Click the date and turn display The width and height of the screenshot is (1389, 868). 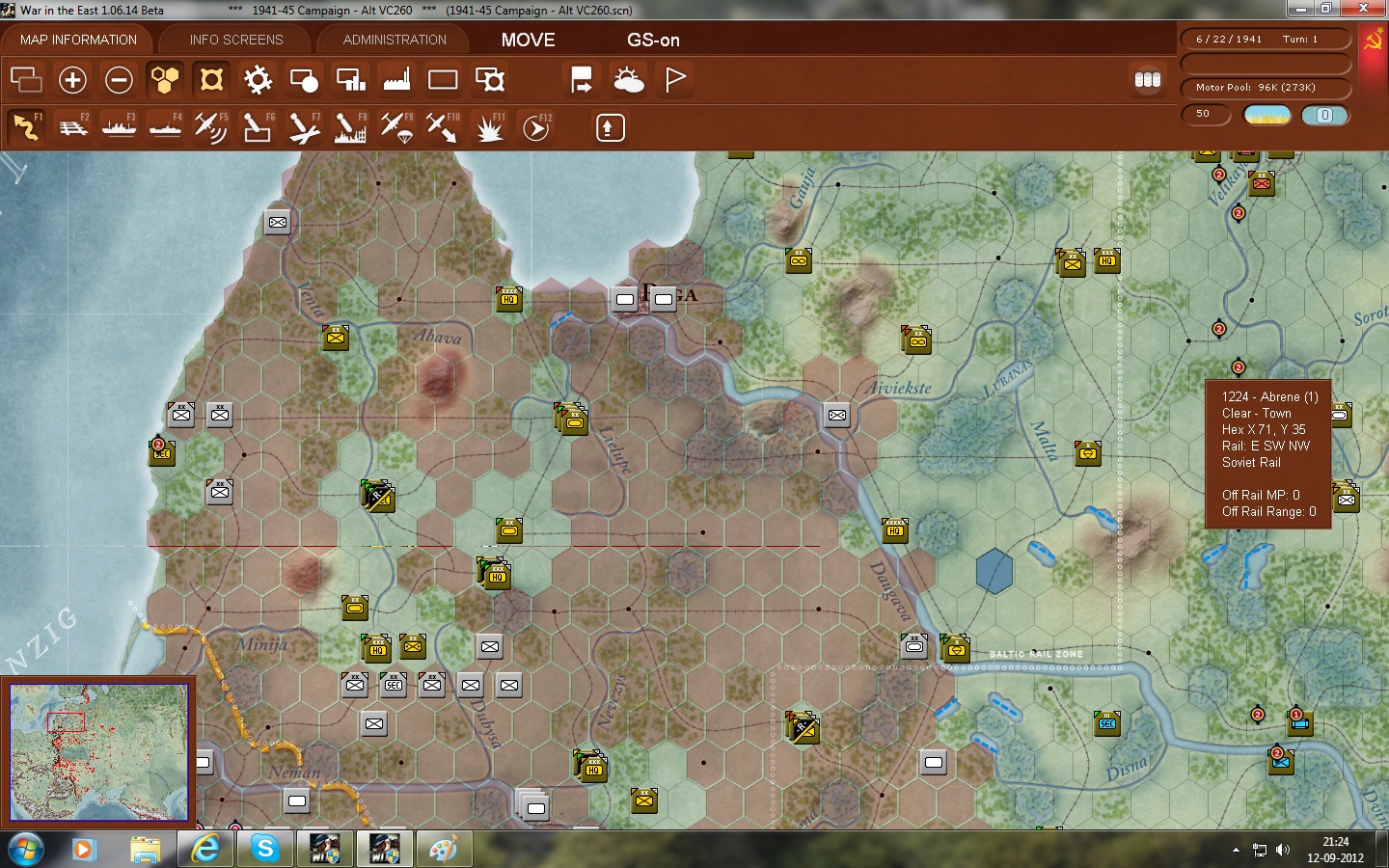pos(1266,40)
